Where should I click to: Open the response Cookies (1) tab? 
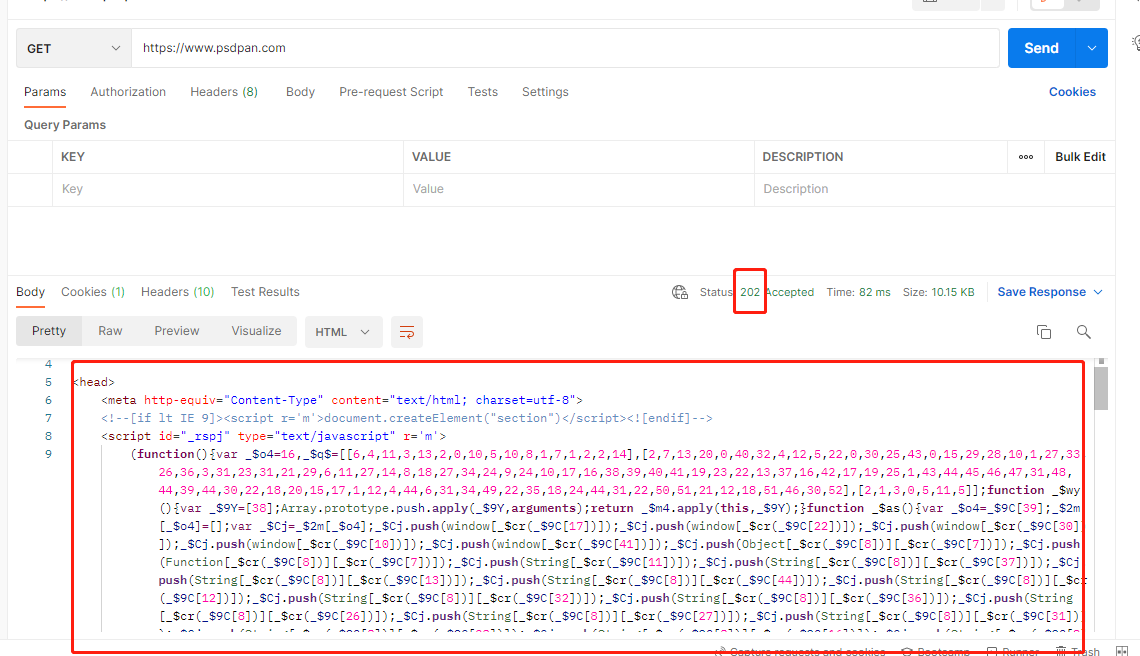coord(93,292)
